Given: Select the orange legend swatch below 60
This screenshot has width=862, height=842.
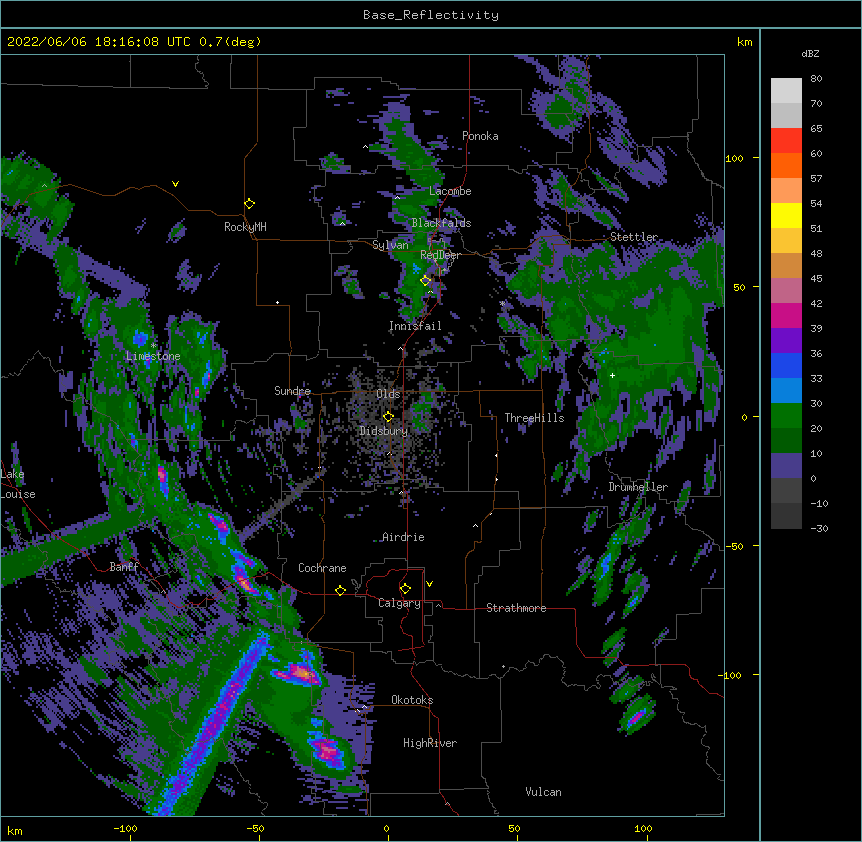Looking at the screenshot, I should pyautogui.click(x=786, y=165).
